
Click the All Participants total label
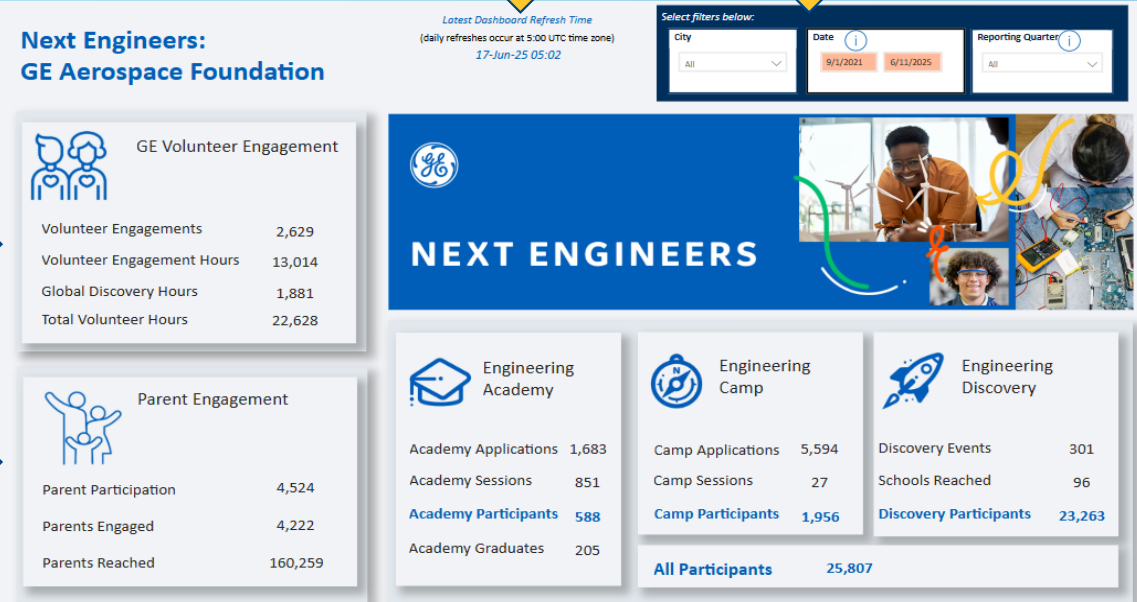click(712, 569)
